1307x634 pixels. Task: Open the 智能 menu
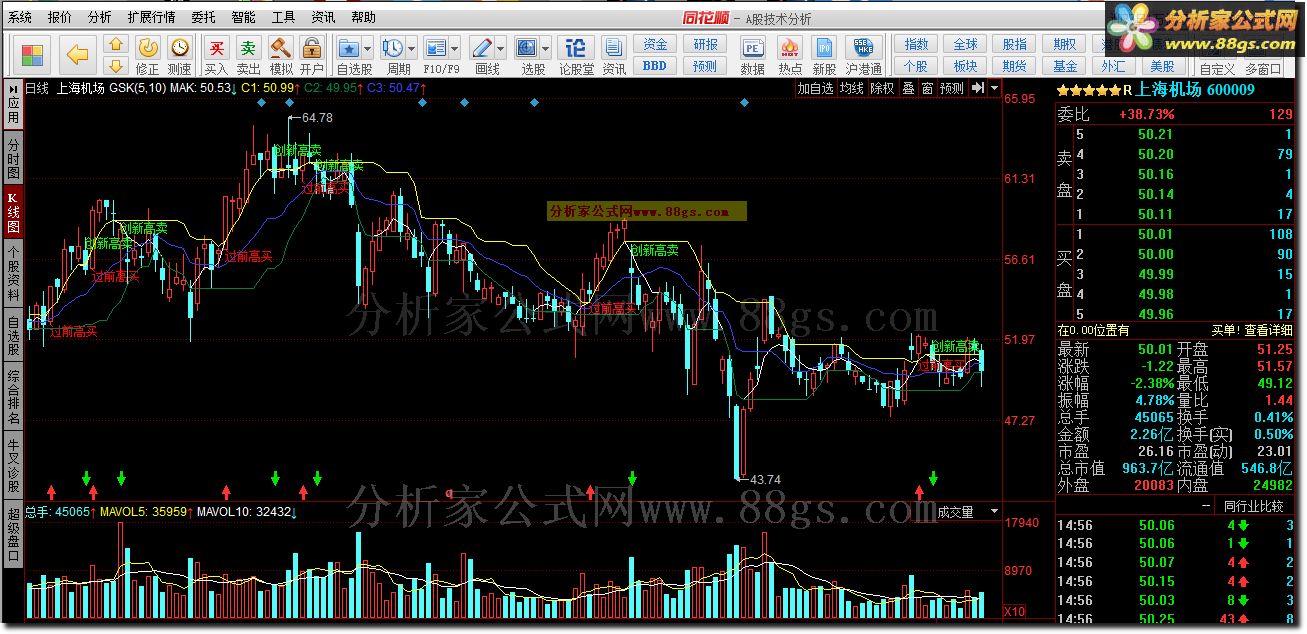243,17
